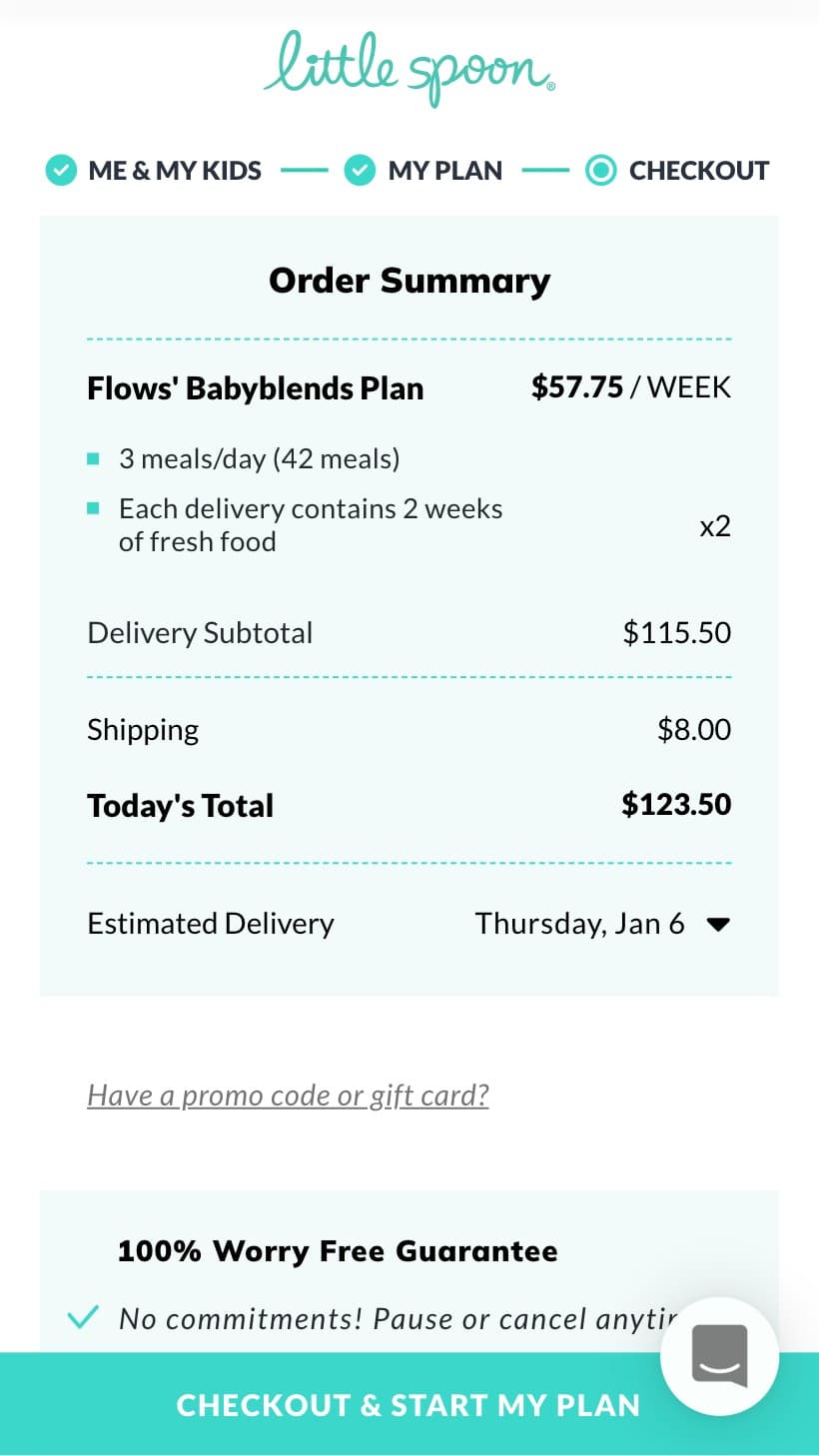Go to the MY PLAN step
Screen dimensions: 819x1456
(x=445, y=171)
